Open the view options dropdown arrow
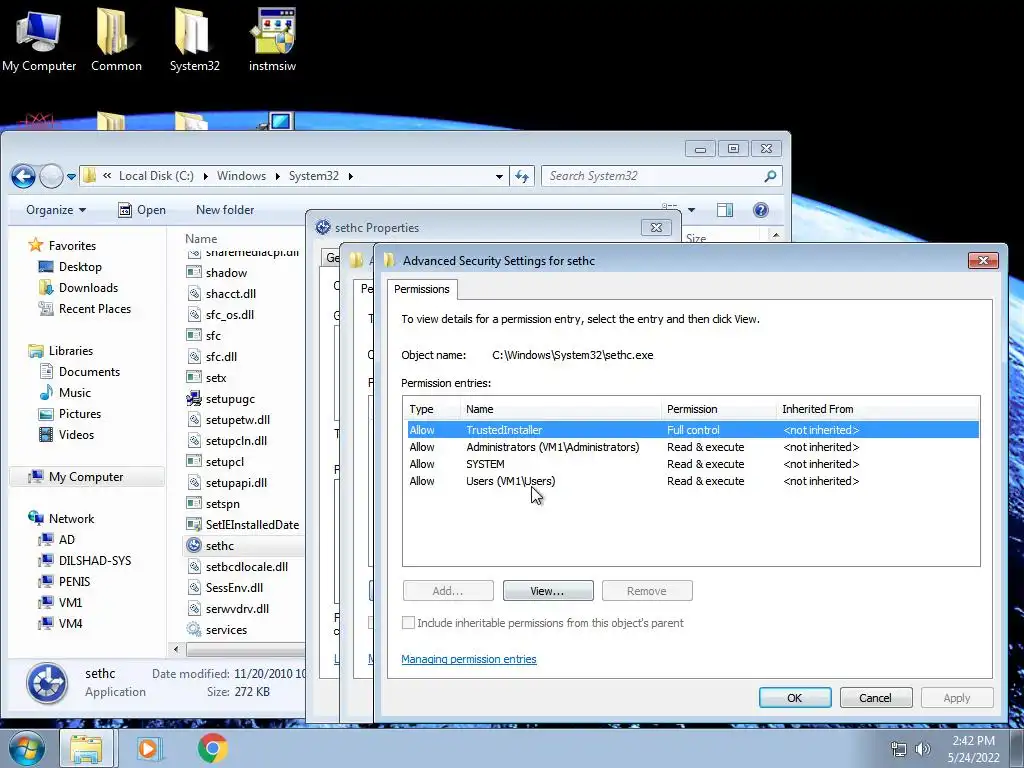 tap(692, 210)
